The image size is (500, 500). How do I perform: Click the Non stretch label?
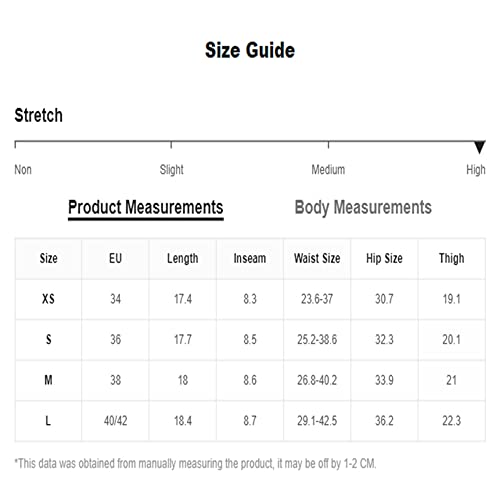pyautogui.click(x=23, y=170)
